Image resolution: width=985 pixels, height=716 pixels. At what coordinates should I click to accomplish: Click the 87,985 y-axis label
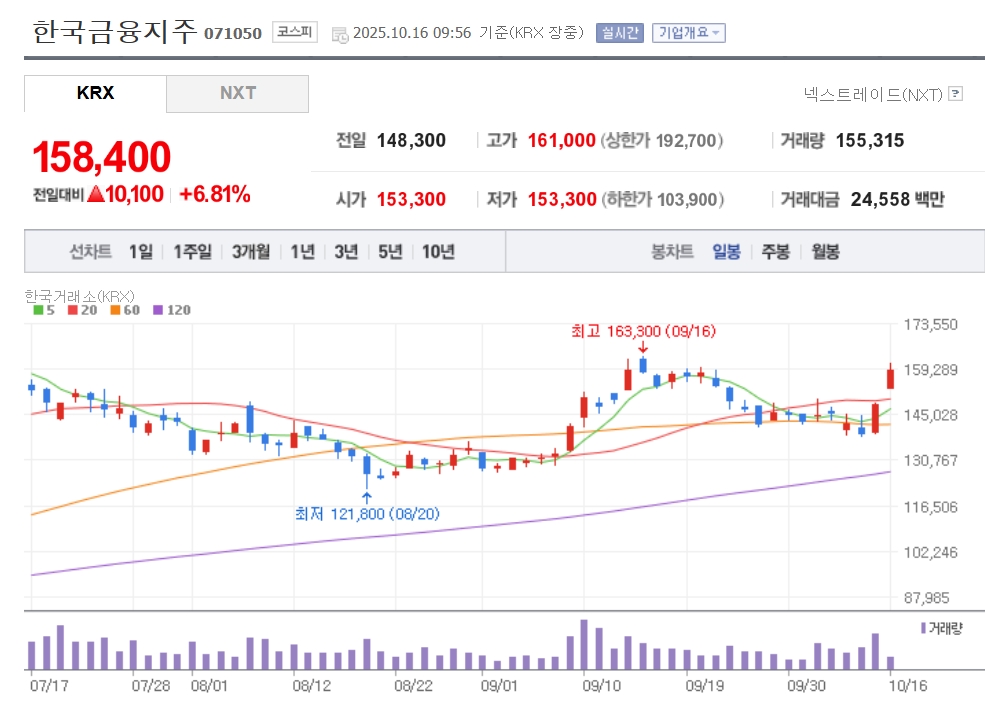pyautogui.click(x=927, y=598)
